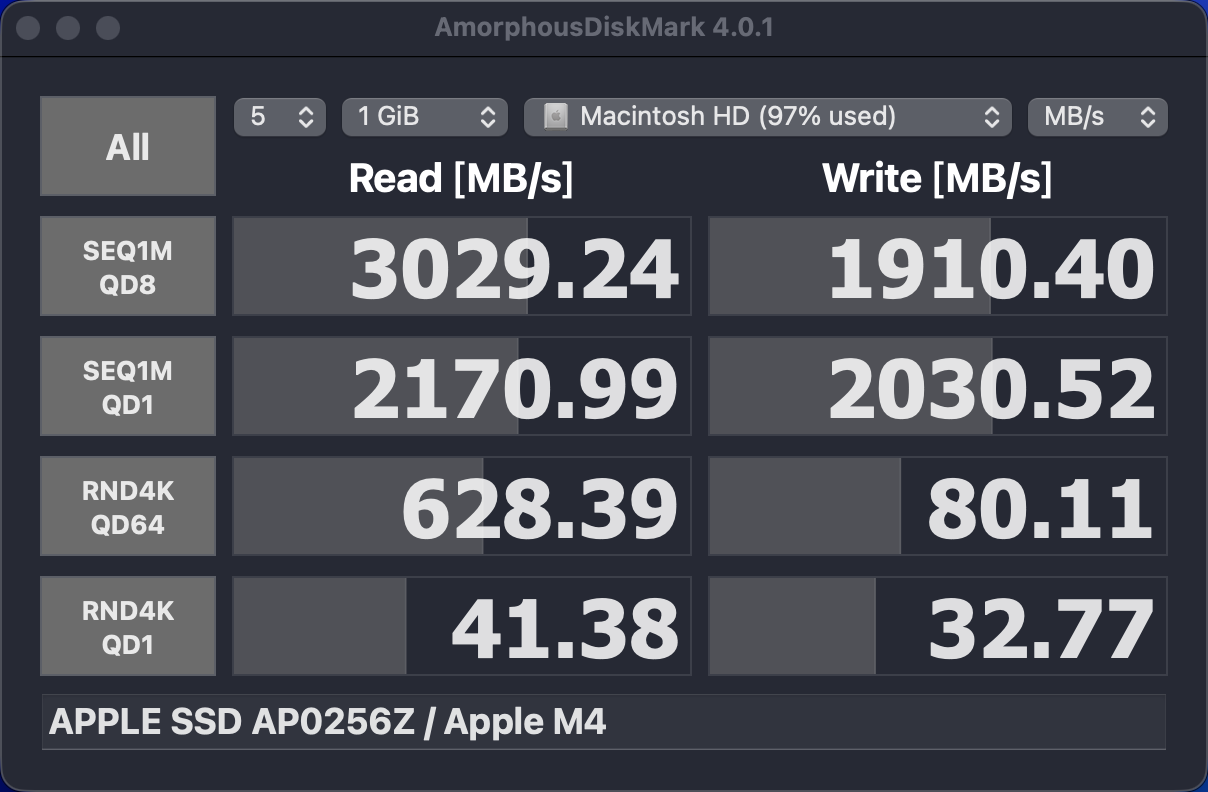The image size is (1208, 792).
Task: Click the APPLE SSD AP0256Z info field
Action: point(603,721)
